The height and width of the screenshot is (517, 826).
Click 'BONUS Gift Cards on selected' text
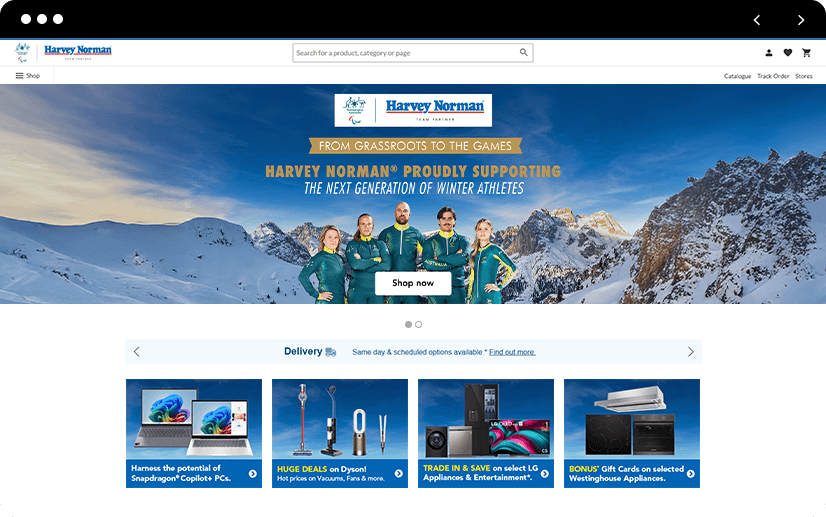tap(626, 469)
